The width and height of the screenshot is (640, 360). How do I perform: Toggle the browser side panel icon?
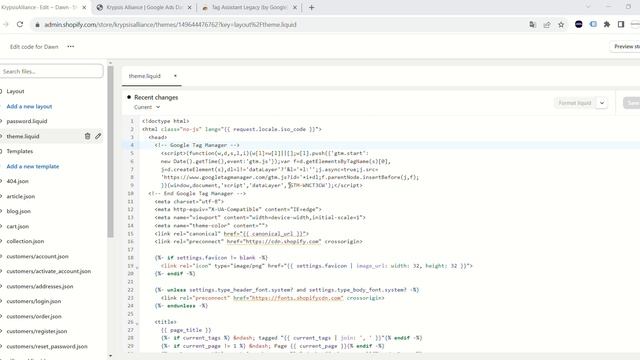621,24
